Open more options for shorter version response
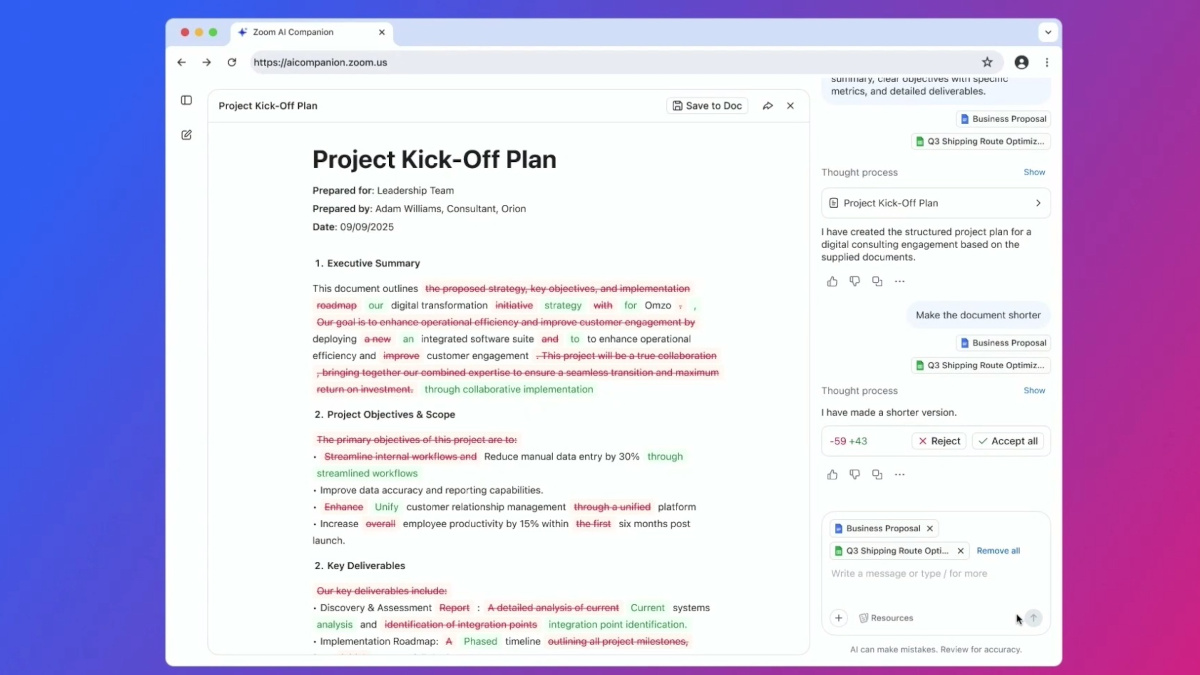 tap(900, 475)
